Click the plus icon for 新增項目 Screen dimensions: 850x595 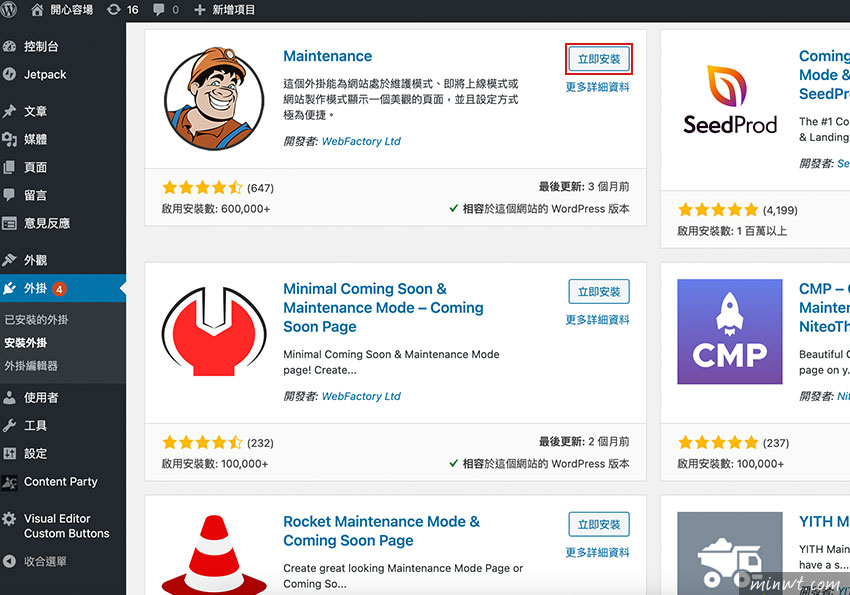tap(199, 10)
